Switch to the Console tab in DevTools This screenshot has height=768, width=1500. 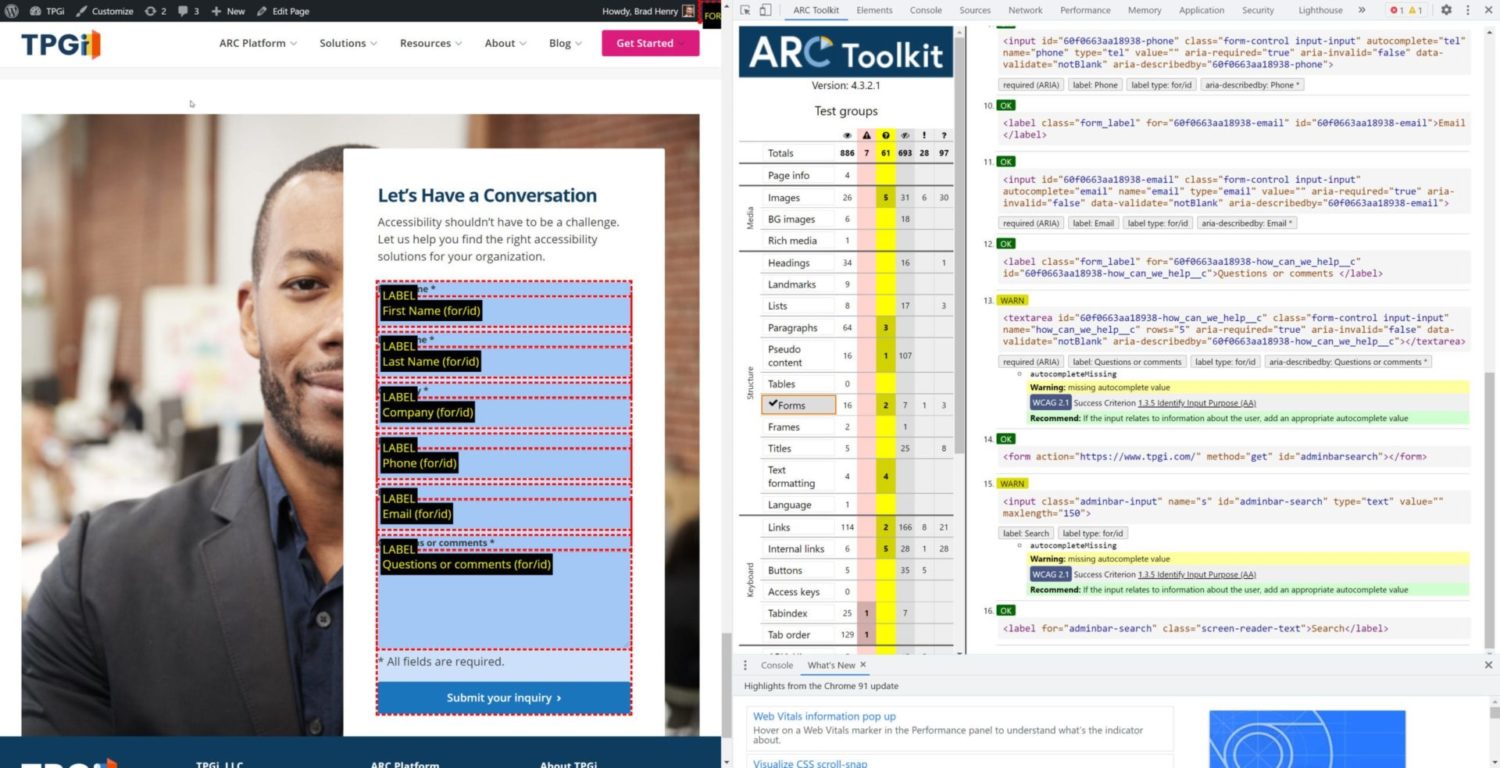click(926, 10)
